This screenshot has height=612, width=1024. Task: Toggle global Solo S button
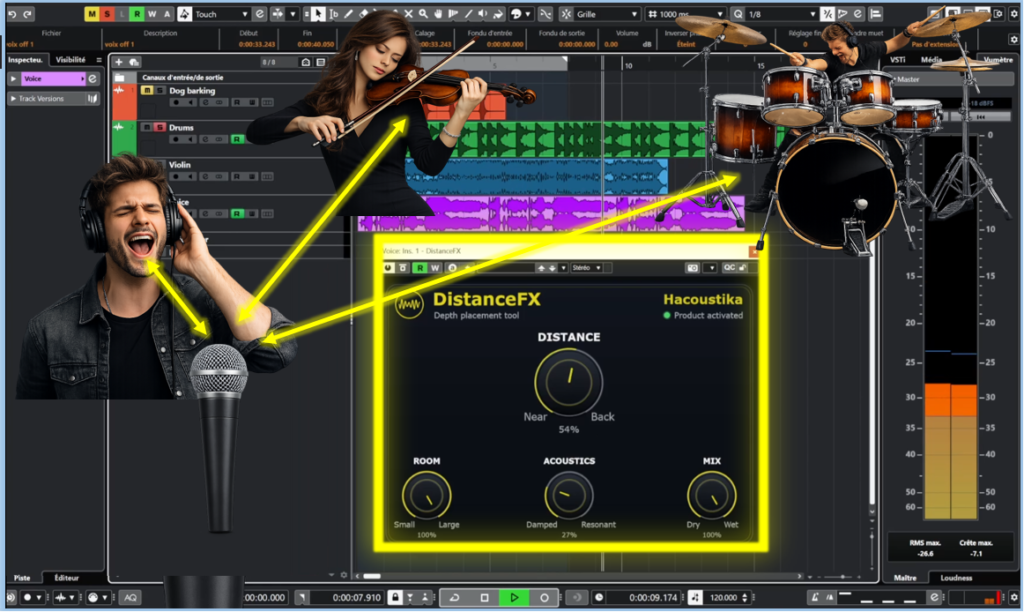pos(106,14)
